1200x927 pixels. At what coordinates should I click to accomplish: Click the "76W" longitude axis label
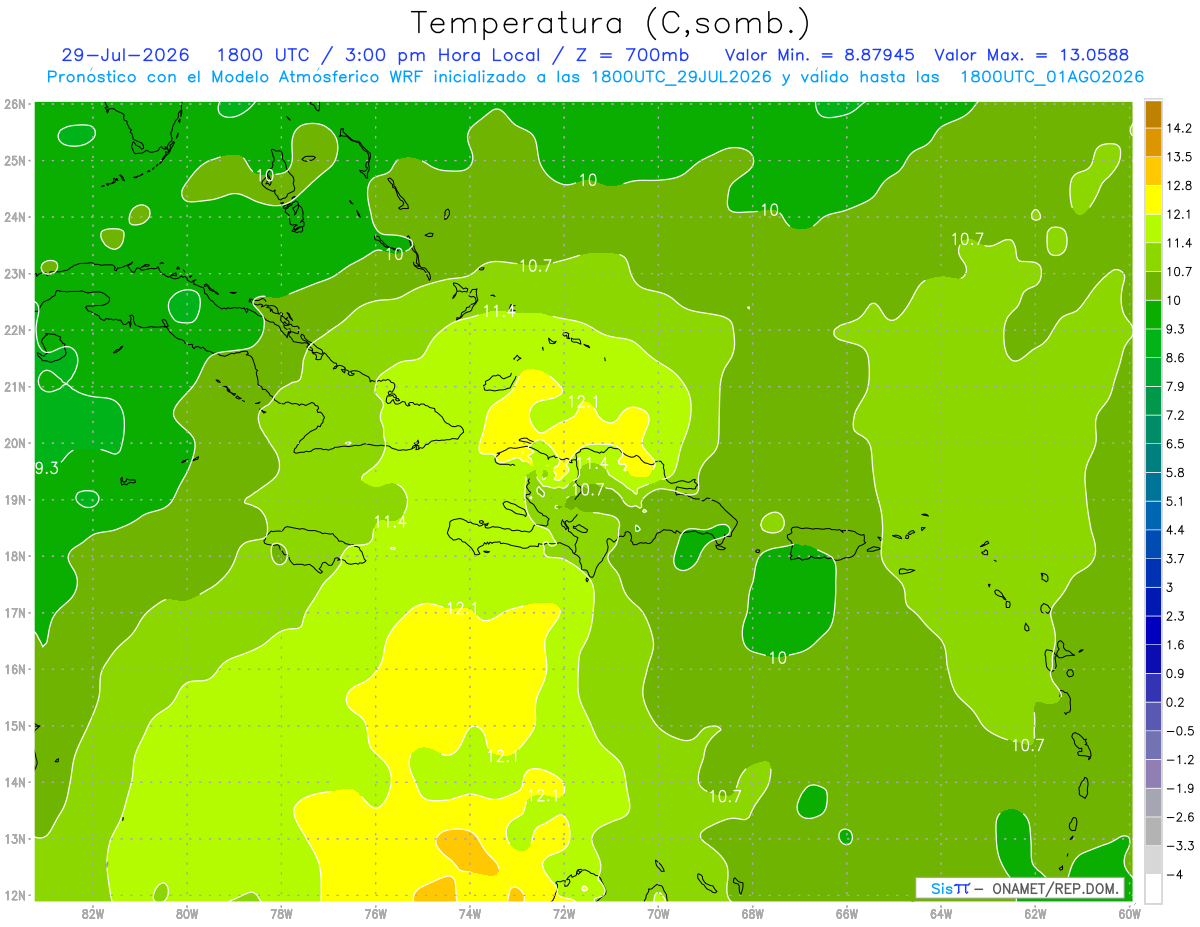point(375,913)
